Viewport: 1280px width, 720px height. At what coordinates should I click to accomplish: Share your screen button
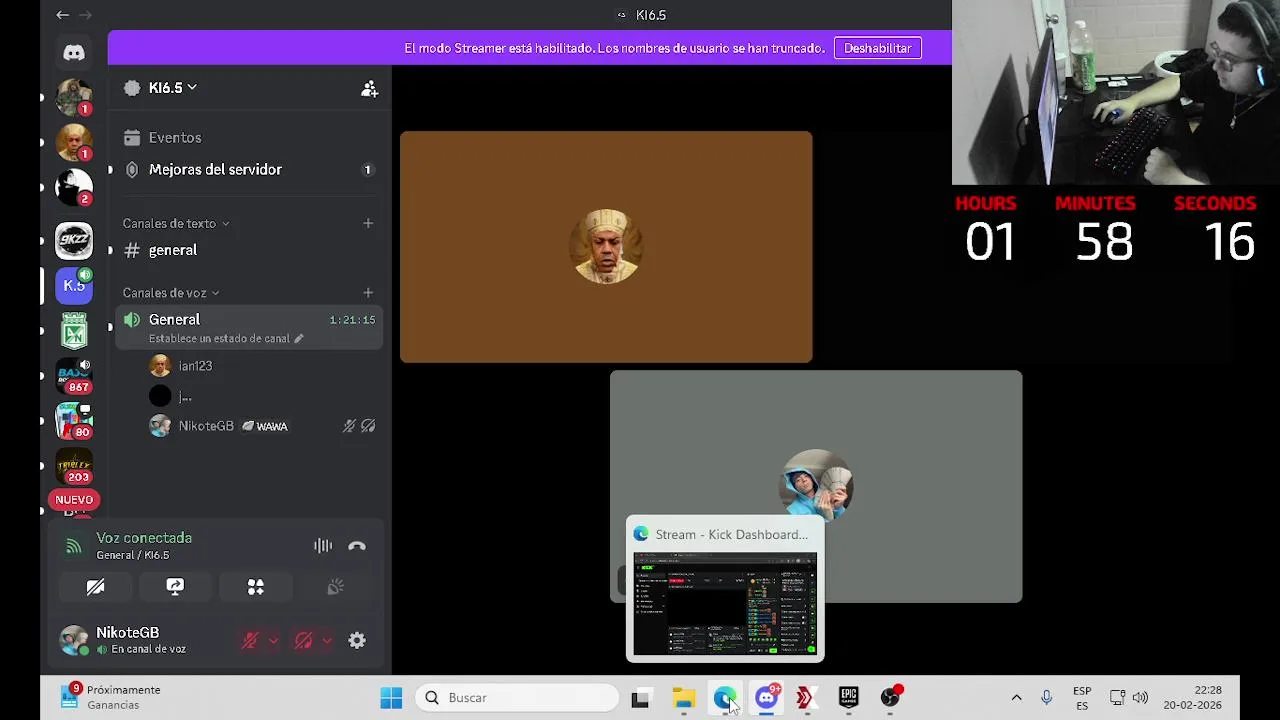click(x=175, y=588)
